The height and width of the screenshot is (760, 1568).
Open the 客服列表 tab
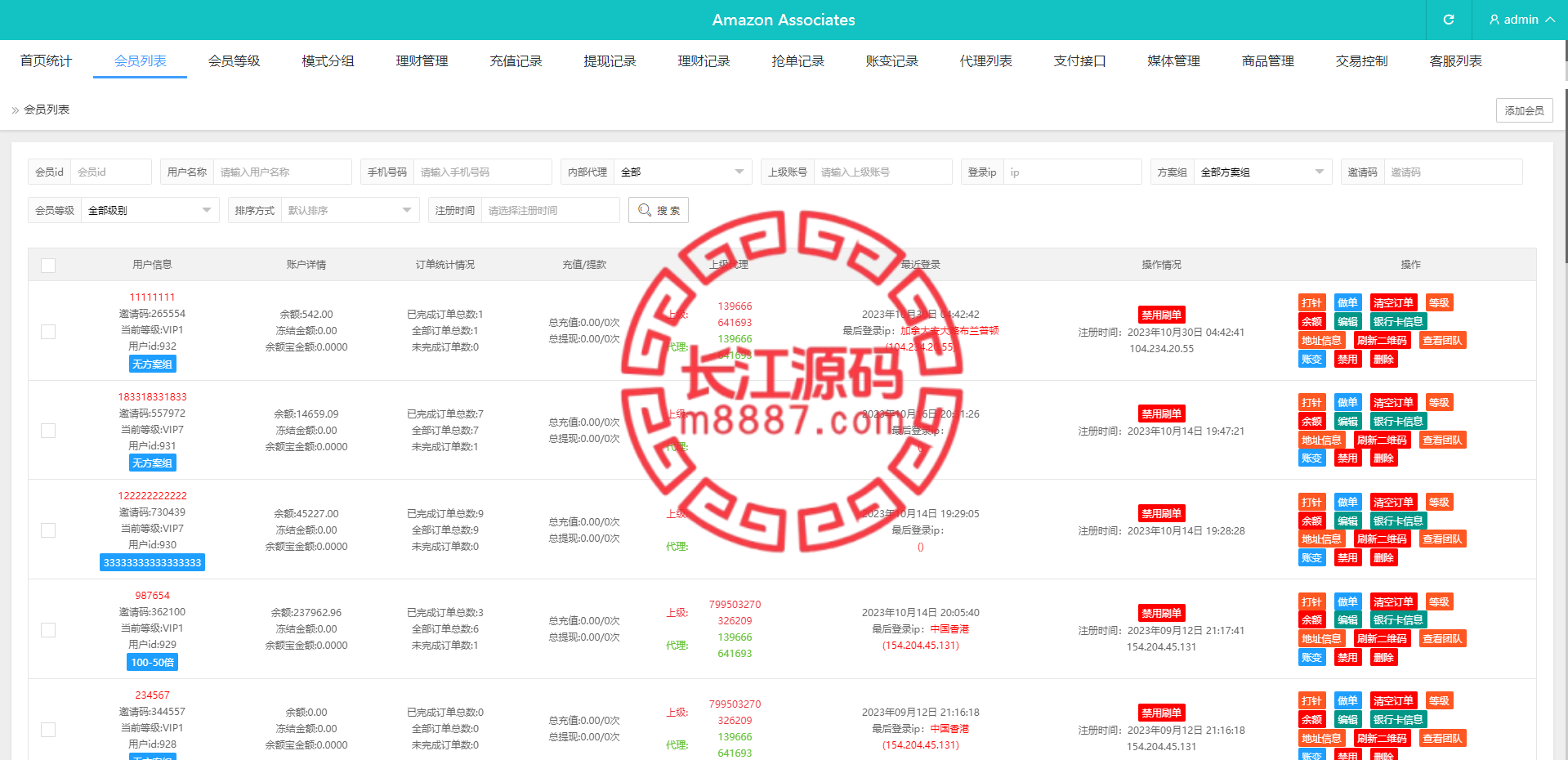1455,61
